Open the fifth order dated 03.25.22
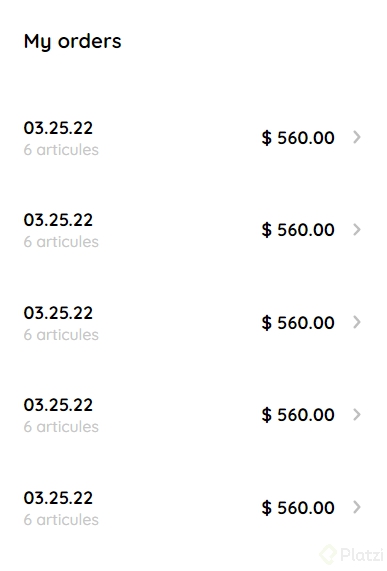 pyautogui.click(x=58, y=498)
